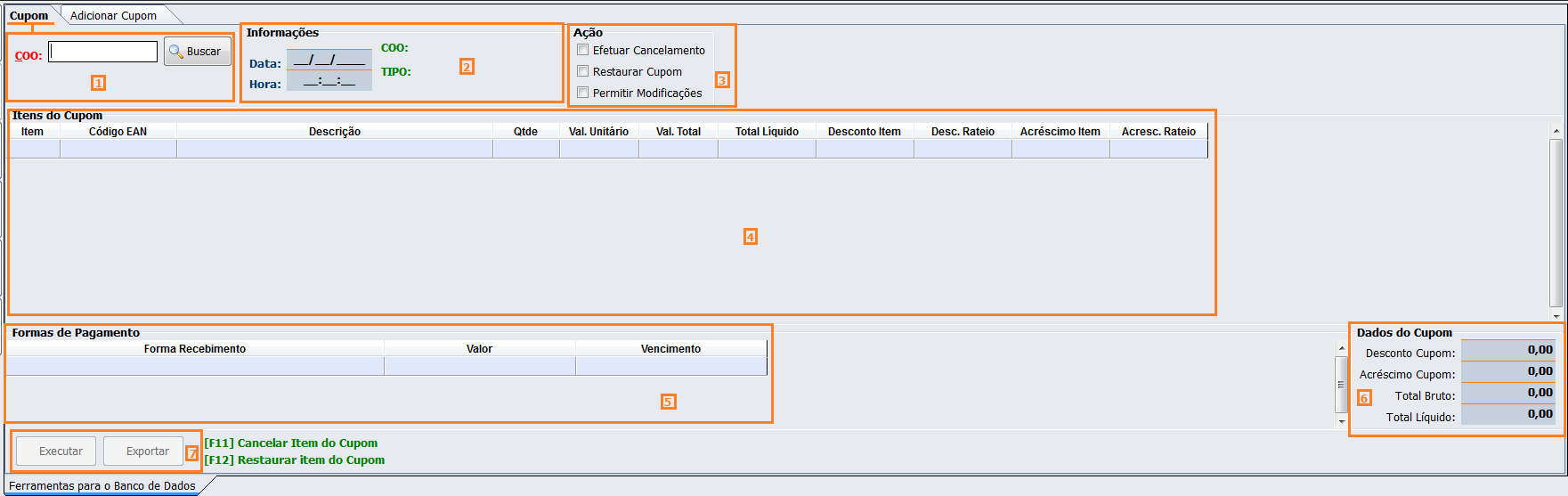1568x496 pixels.
Task: Check the Restaurar Cupom option
Action: (583, 71)
